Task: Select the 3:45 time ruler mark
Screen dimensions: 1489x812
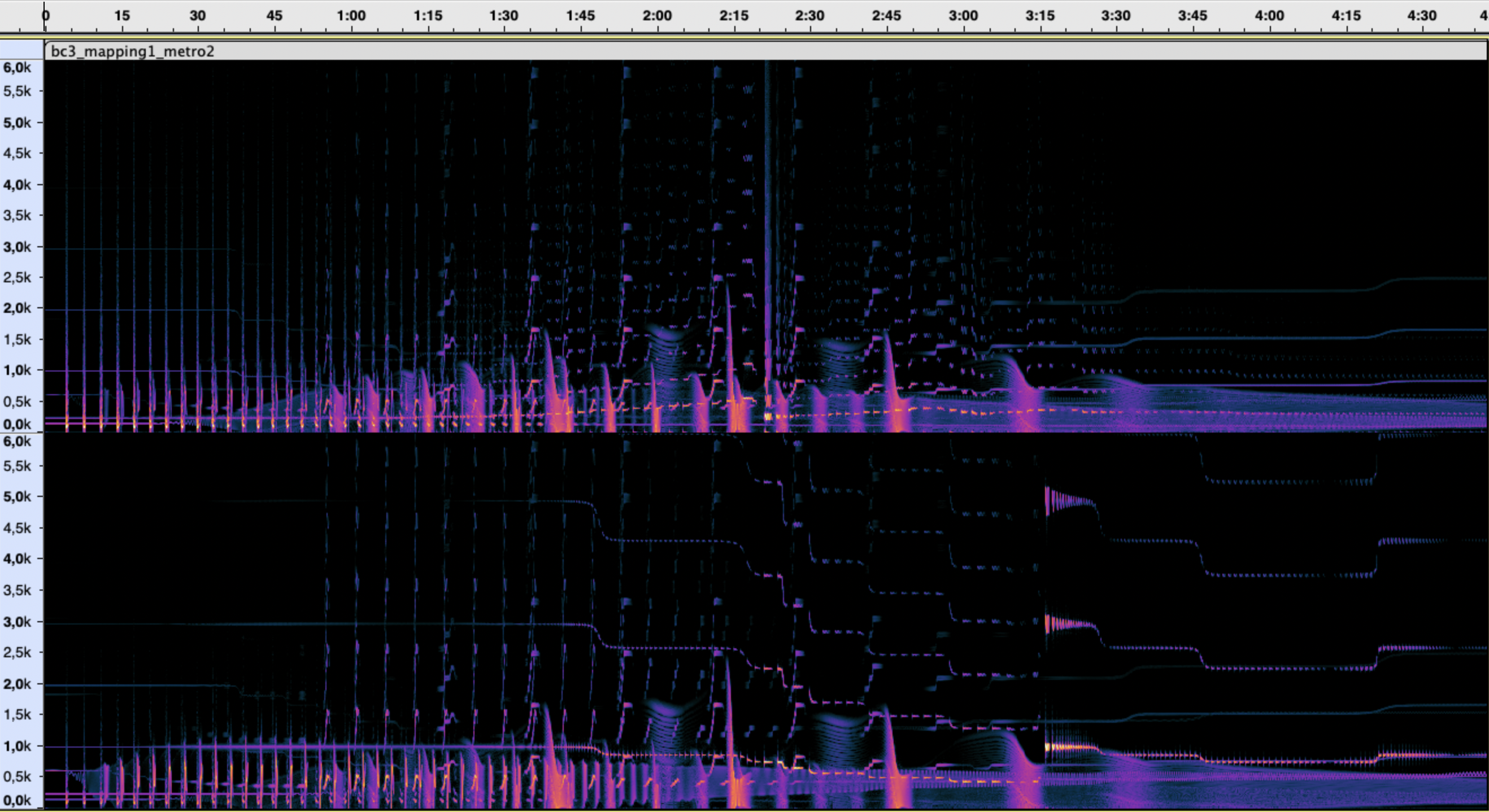Action: 1192,16
